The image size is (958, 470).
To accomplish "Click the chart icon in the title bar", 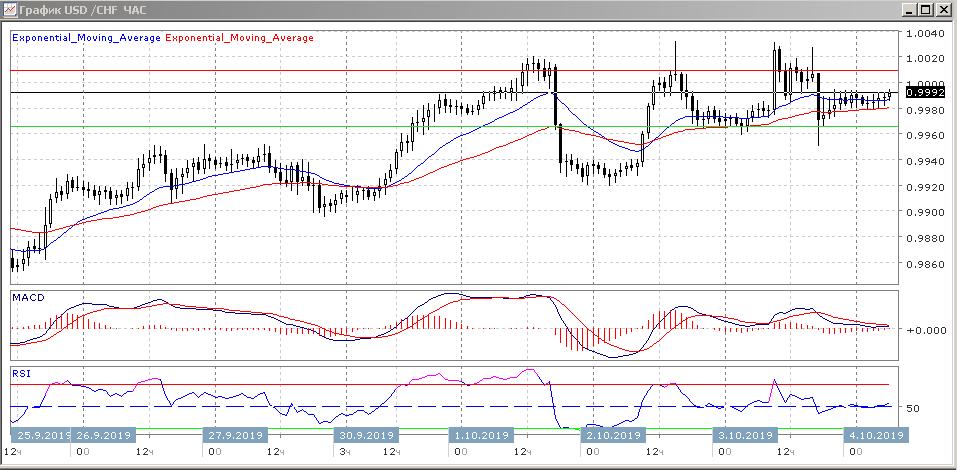I will [x=10, y=10].
